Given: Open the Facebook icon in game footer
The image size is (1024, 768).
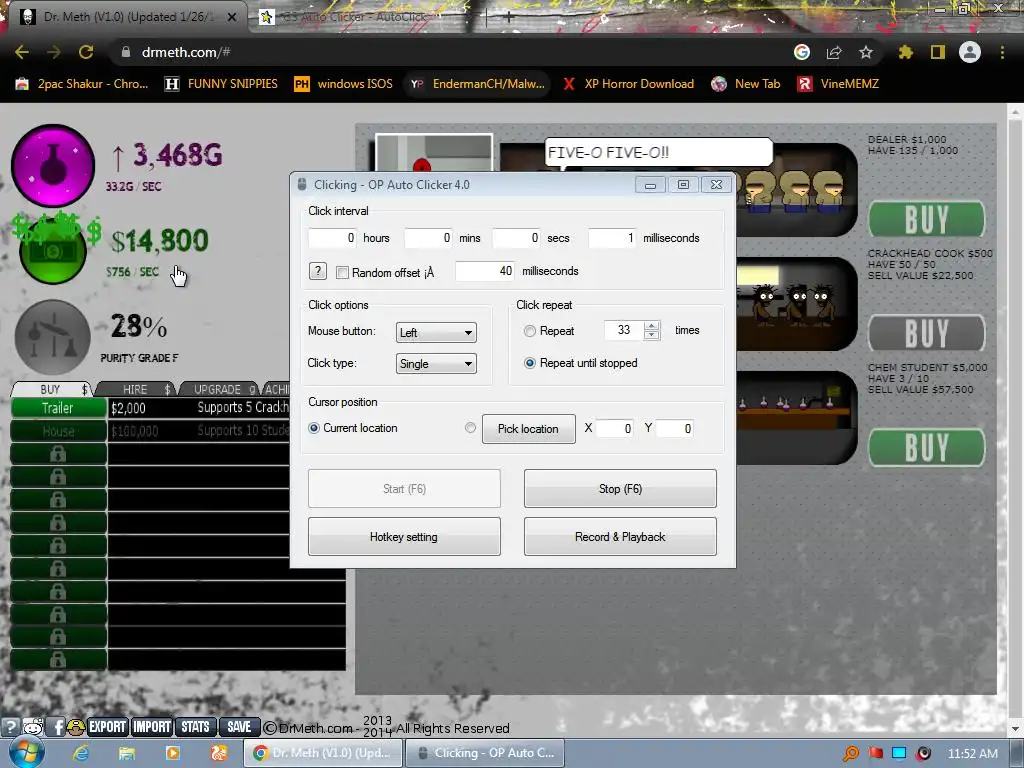Looking at the screenshot, I should (x=57, y=727).
